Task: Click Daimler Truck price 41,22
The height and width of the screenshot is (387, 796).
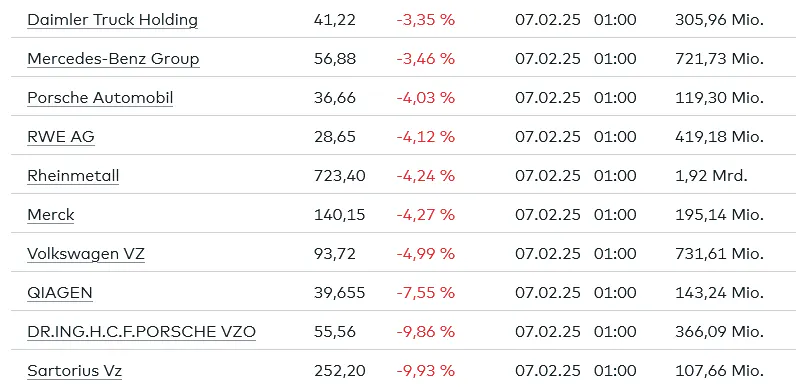Action: coord(335,20)
